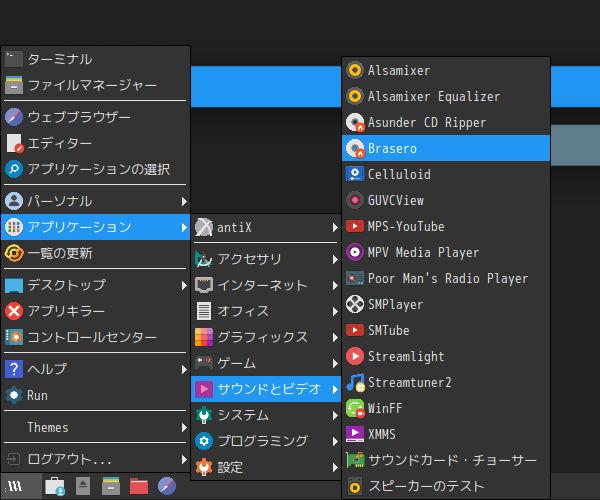
Task: Click the コントロールセンター label
Action: point(92,337)
